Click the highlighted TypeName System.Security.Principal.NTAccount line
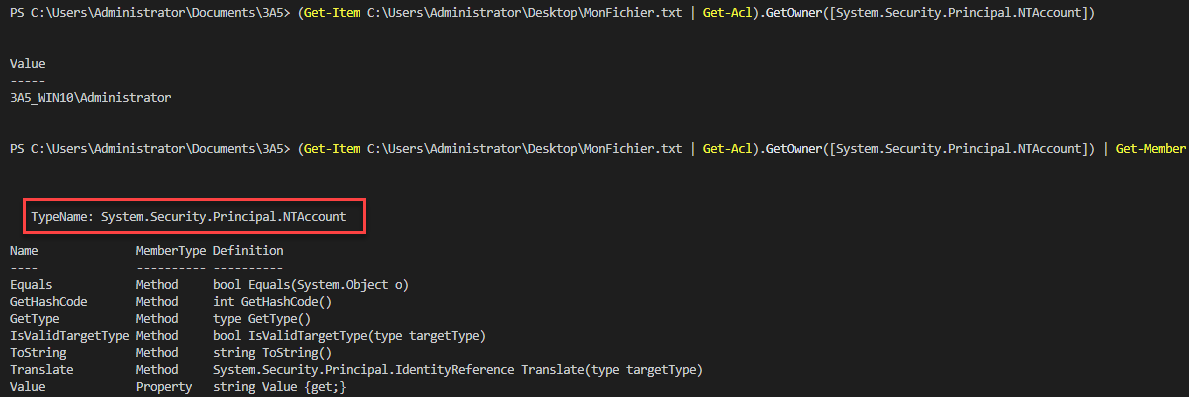The width and height of the screenshot is (1189, 397). [189, 217]
